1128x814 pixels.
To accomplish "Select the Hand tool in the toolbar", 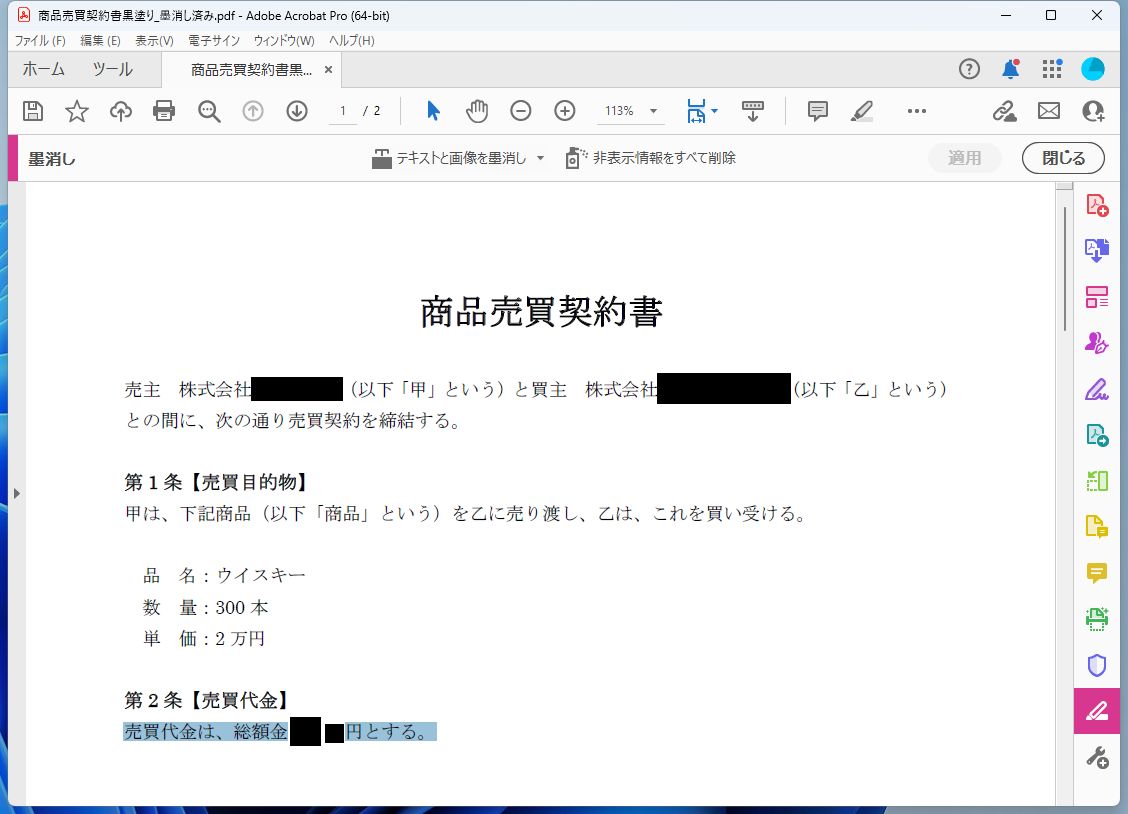I will tap(477, 111).
